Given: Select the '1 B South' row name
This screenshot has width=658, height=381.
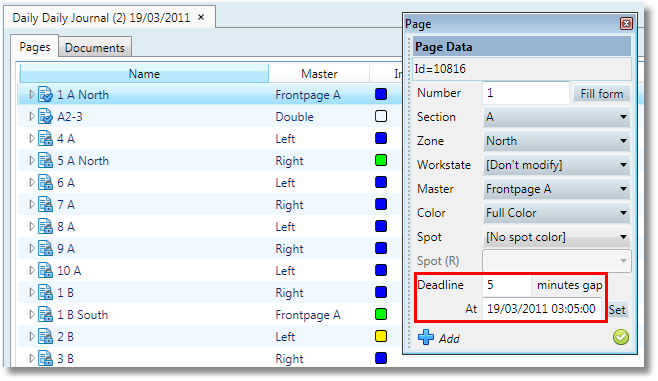Looking at the screenshot, I should [83, 315].
